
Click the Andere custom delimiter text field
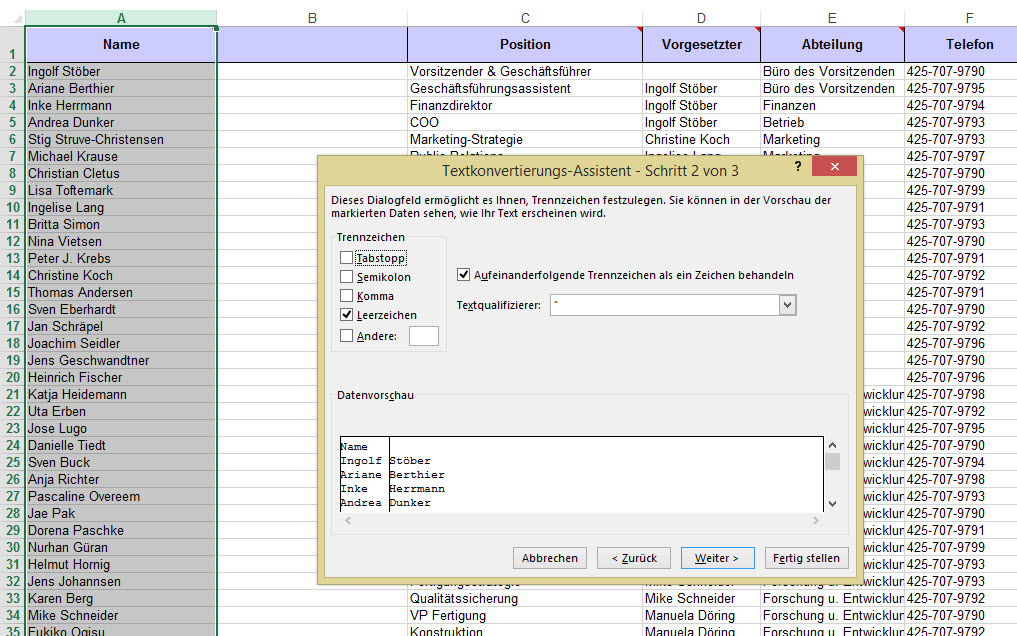tap(423, 336)
